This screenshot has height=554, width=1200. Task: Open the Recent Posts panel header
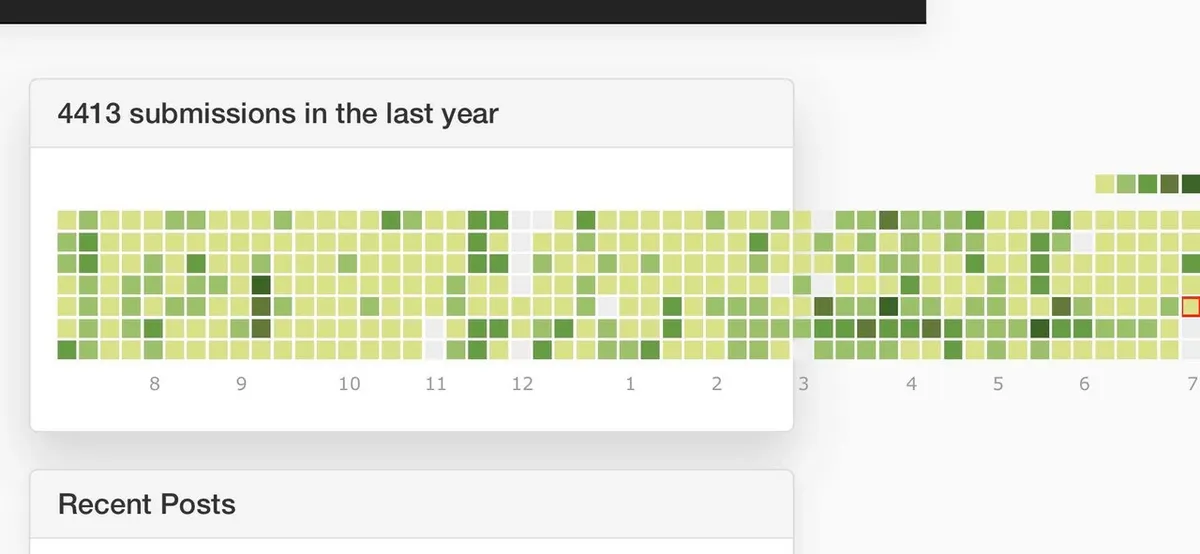point(147,504)
